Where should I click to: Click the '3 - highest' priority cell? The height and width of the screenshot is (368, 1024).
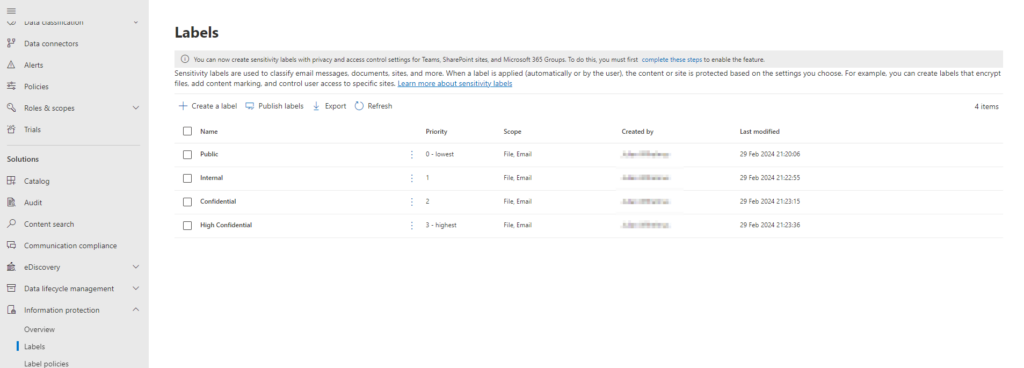pos(441,225)
